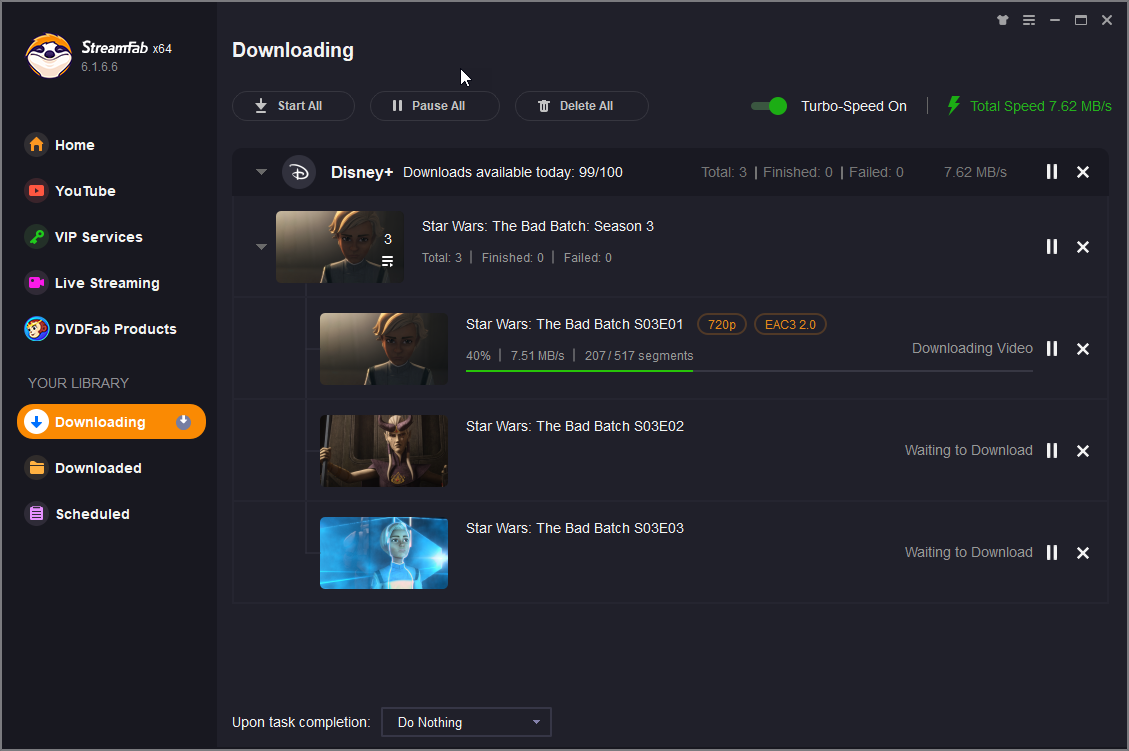Open the hamburger main menu
This screenshot has width=1129, height=751.
click(x=1029, y=20)
